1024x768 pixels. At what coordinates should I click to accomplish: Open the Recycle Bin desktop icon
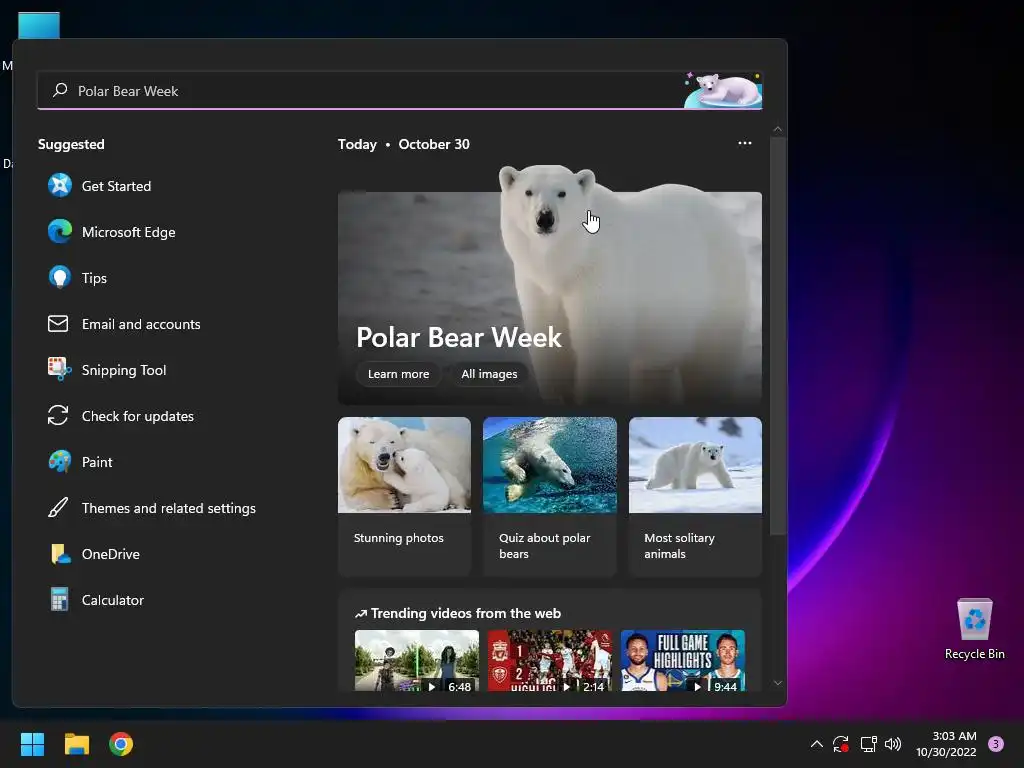click(974, 628)
